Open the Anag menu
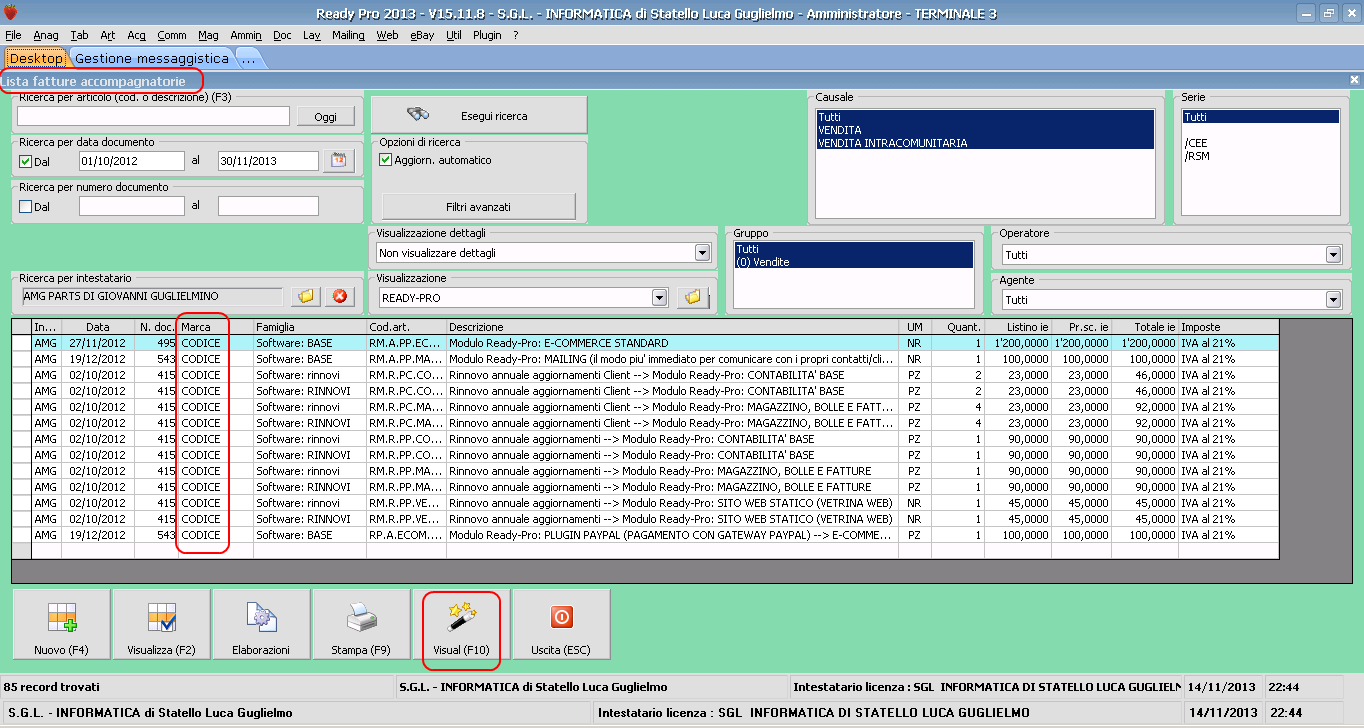Viewport: 1364px width, 728px height. (46, 35)
